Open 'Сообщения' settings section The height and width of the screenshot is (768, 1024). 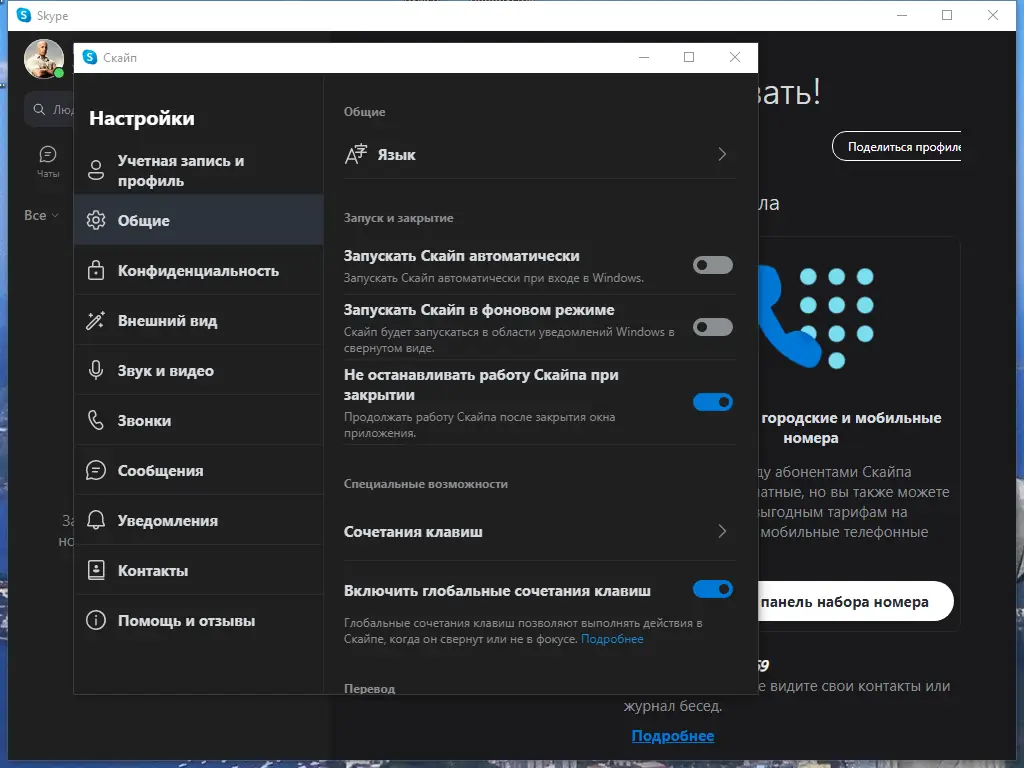click(x=199, y=470)
